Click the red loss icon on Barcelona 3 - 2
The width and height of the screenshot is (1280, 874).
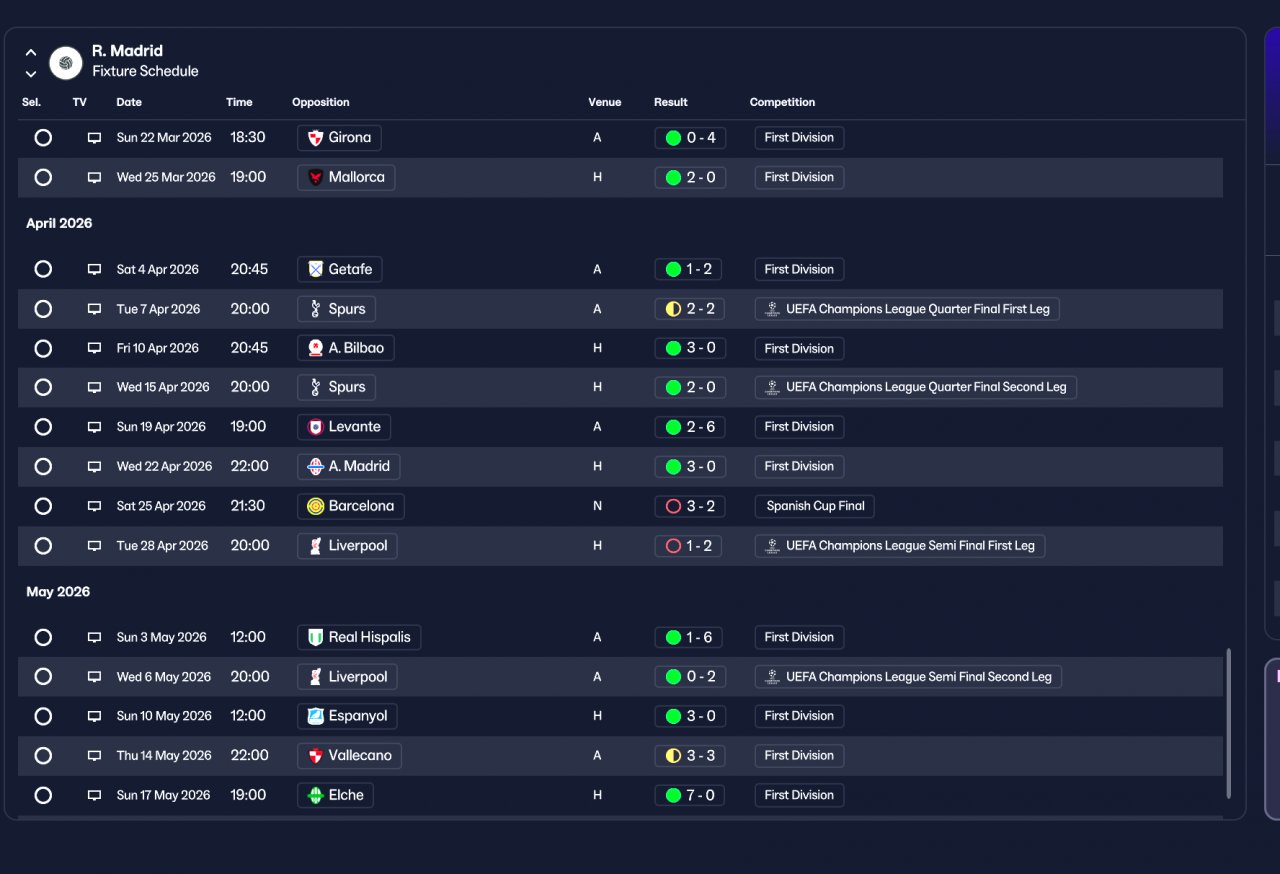tap(673, 507)
